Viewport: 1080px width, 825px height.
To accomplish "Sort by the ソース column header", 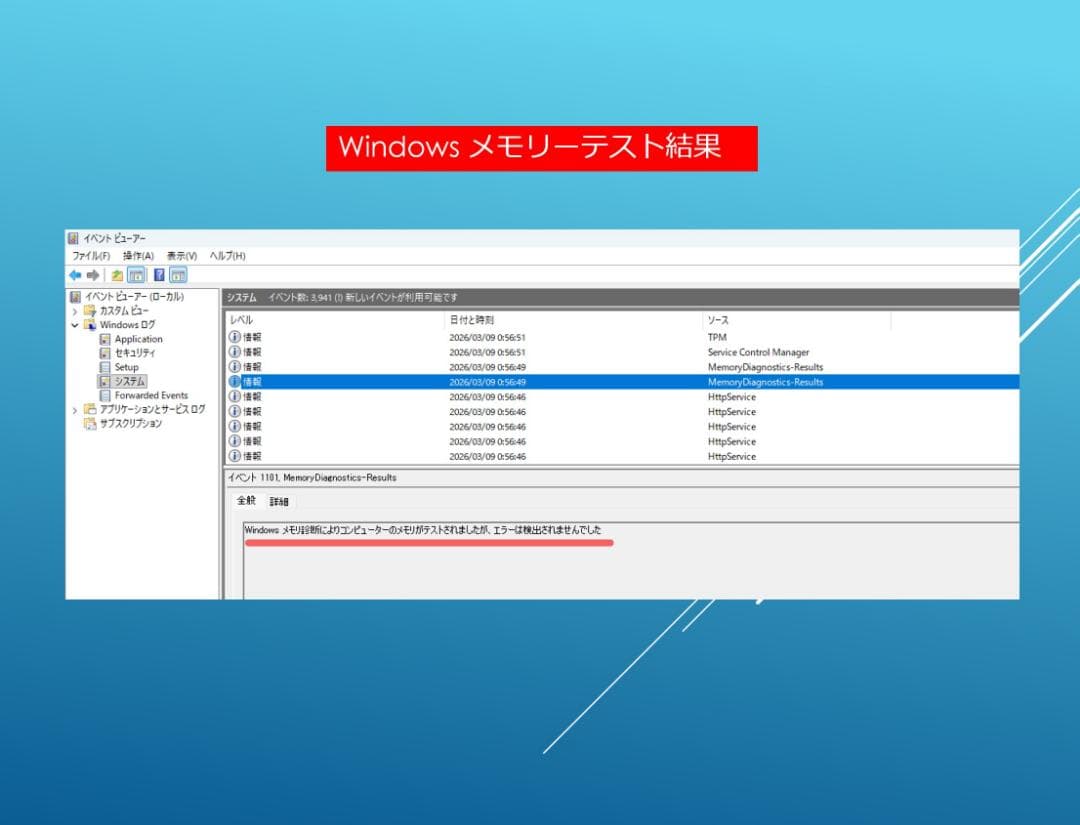I will click(x=797, y=320).
